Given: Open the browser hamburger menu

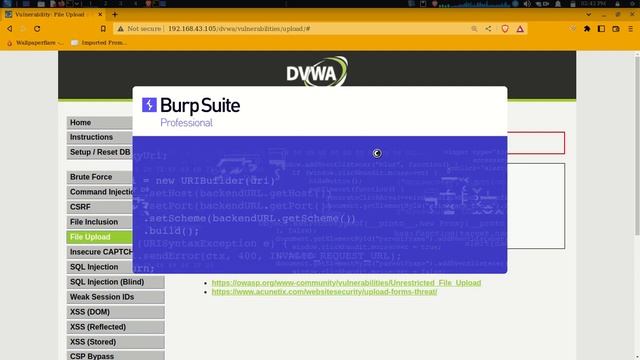Looking at the screenshot, I should pos(631,29).
